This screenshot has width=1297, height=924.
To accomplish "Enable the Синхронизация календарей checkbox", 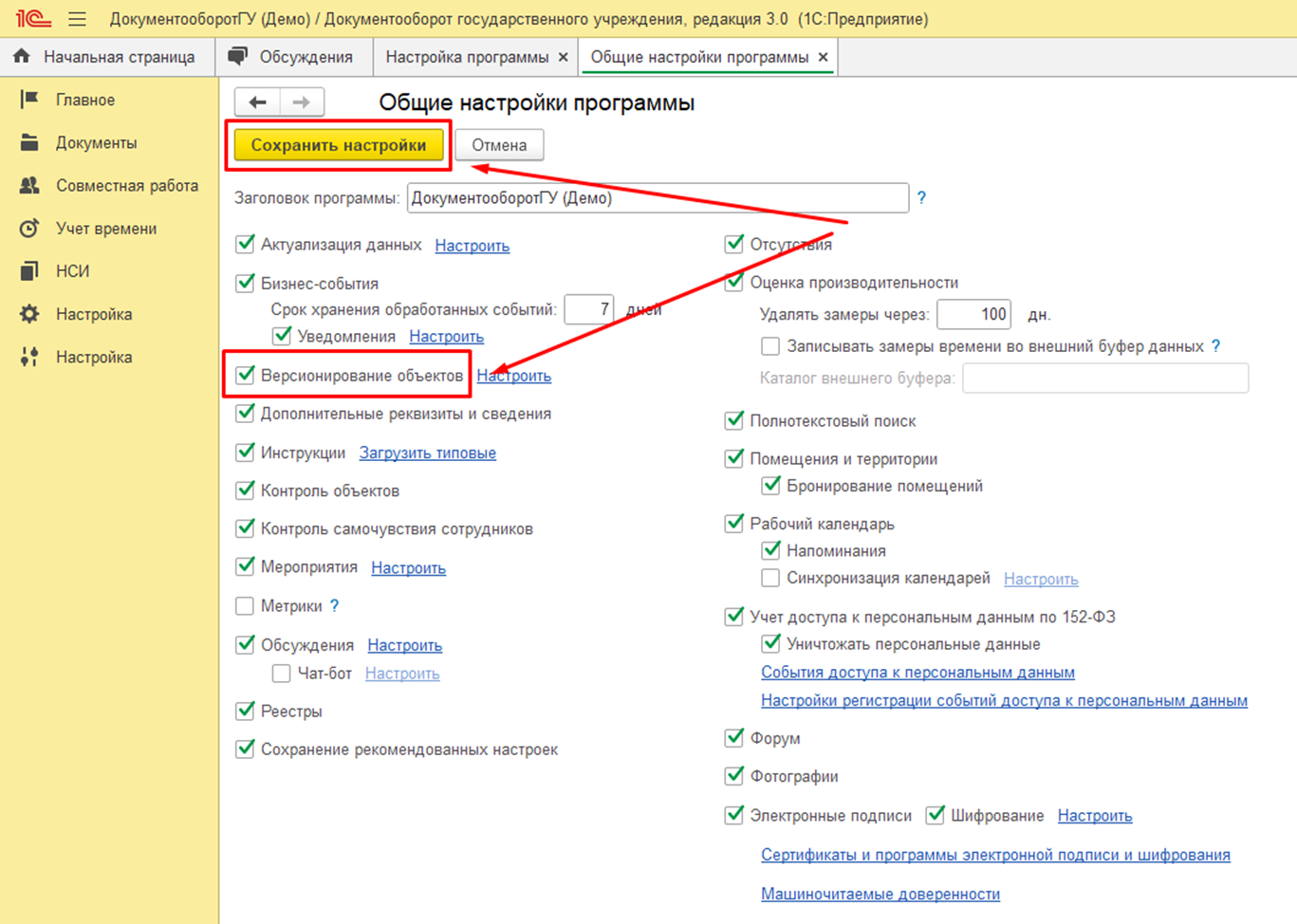I will pos(770,578).
